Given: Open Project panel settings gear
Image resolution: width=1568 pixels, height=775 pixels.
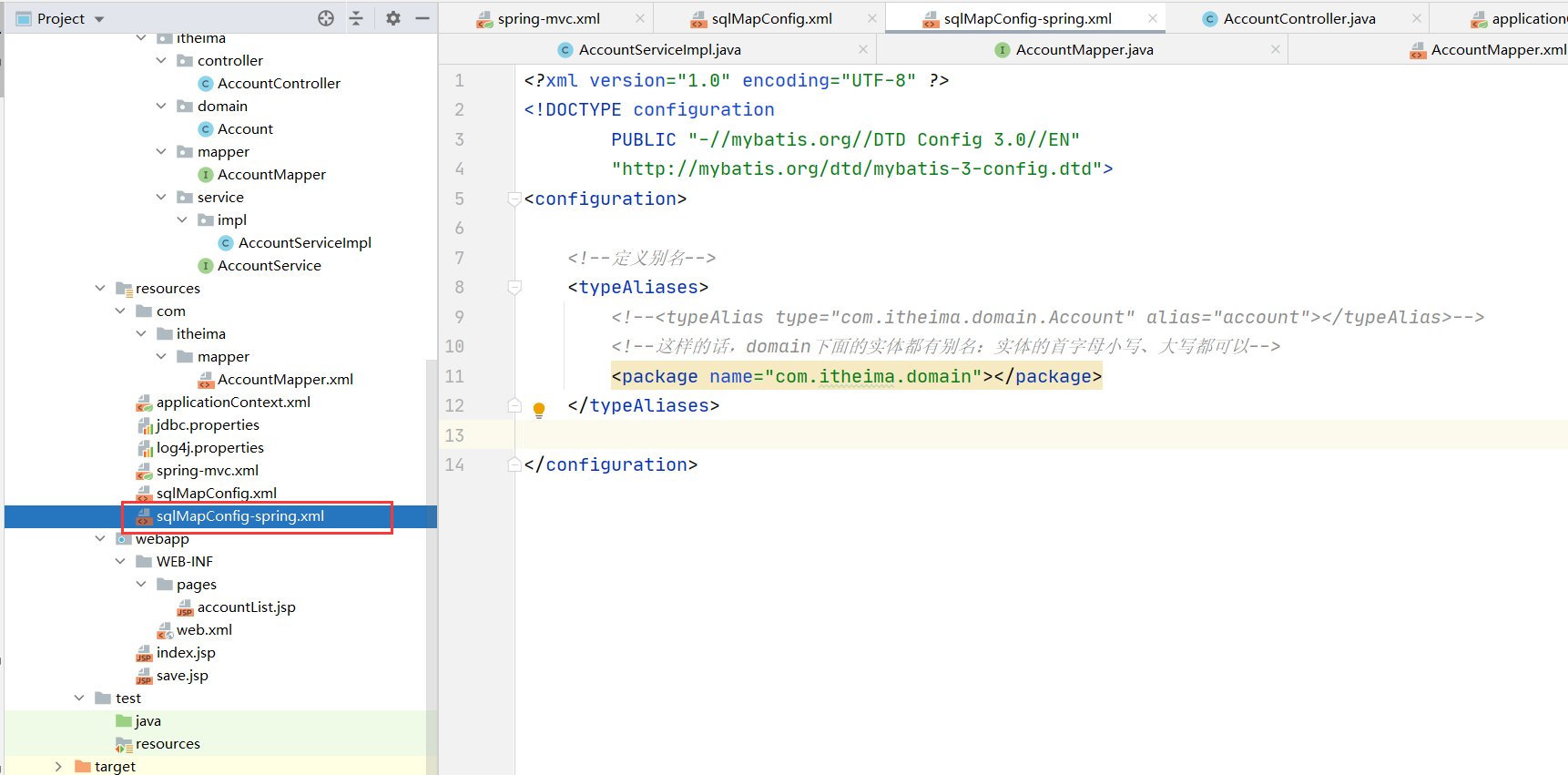Looking at the screenshot, I should point(393,18).
